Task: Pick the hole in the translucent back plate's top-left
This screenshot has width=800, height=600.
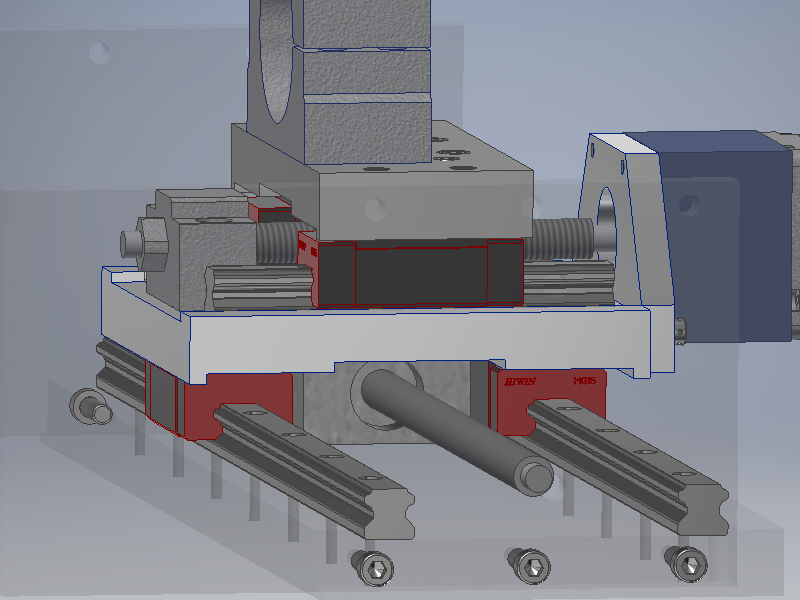Action: tap(99, 53)
